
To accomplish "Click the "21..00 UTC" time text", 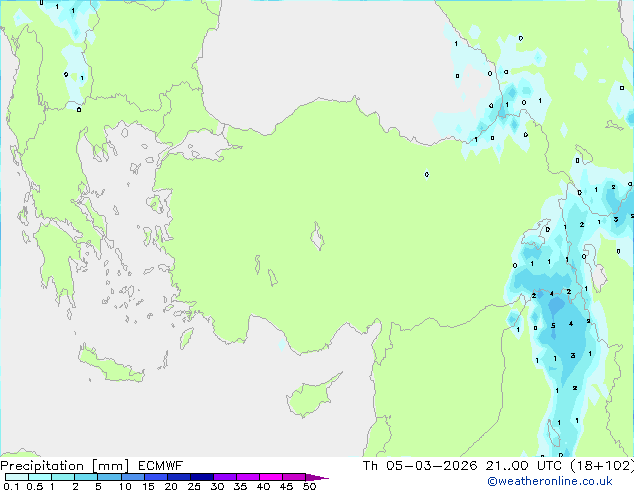I will click(524, 466).
